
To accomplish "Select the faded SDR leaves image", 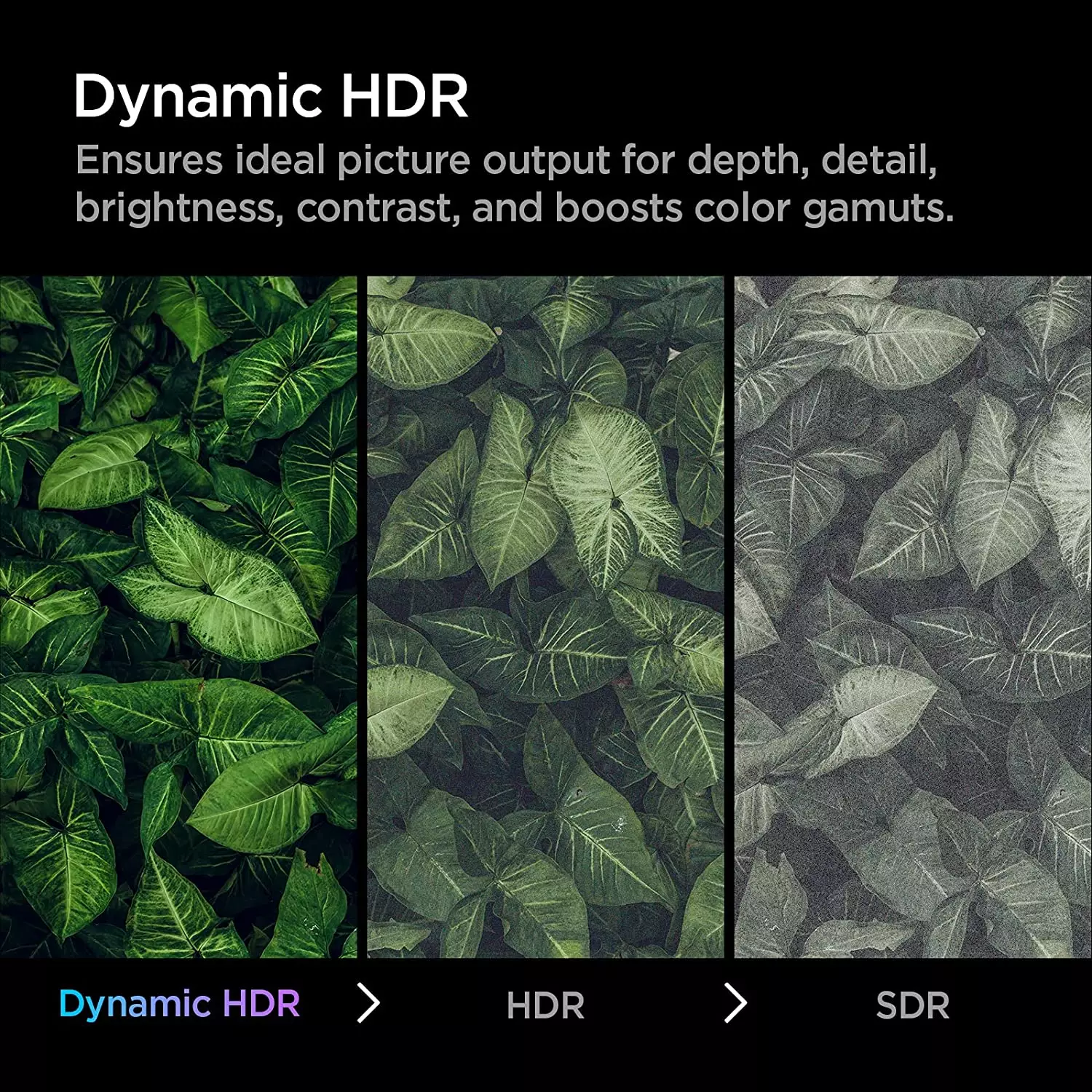I will [x=913, y=617].
